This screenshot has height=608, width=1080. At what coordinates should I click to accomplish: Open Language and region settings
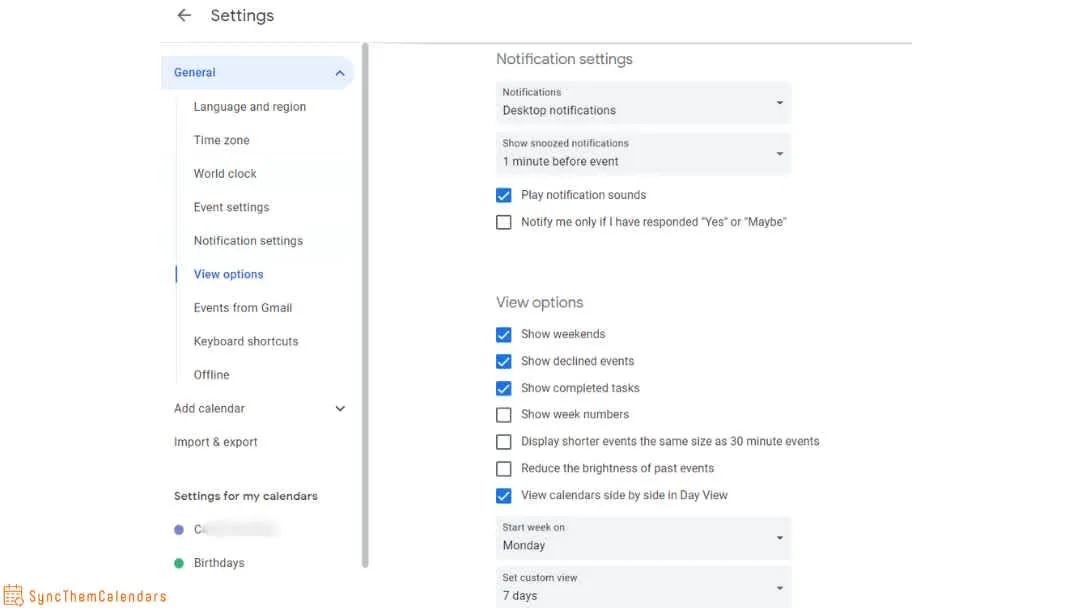click(249, 107)
